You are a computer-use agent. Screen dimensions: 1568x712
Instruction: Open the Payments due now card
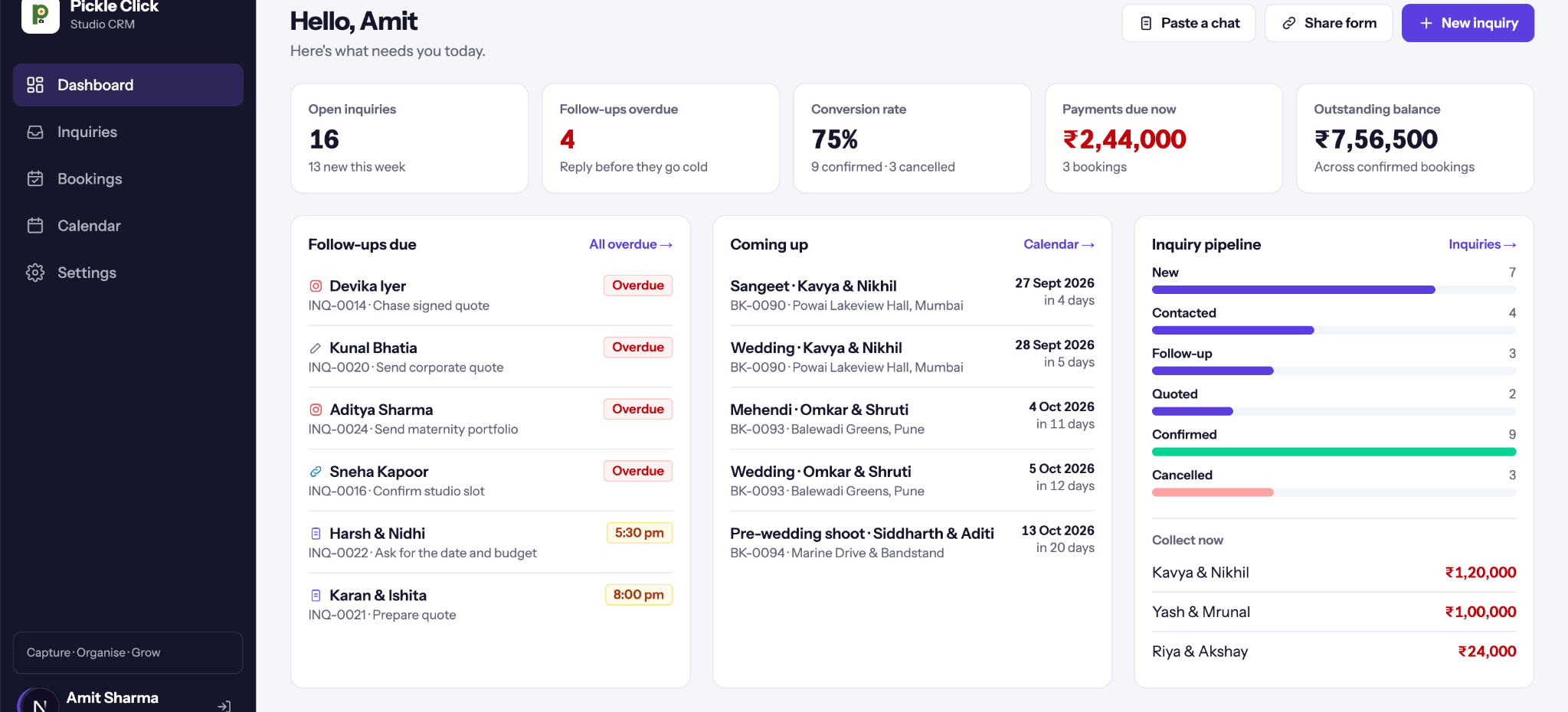1164,138
